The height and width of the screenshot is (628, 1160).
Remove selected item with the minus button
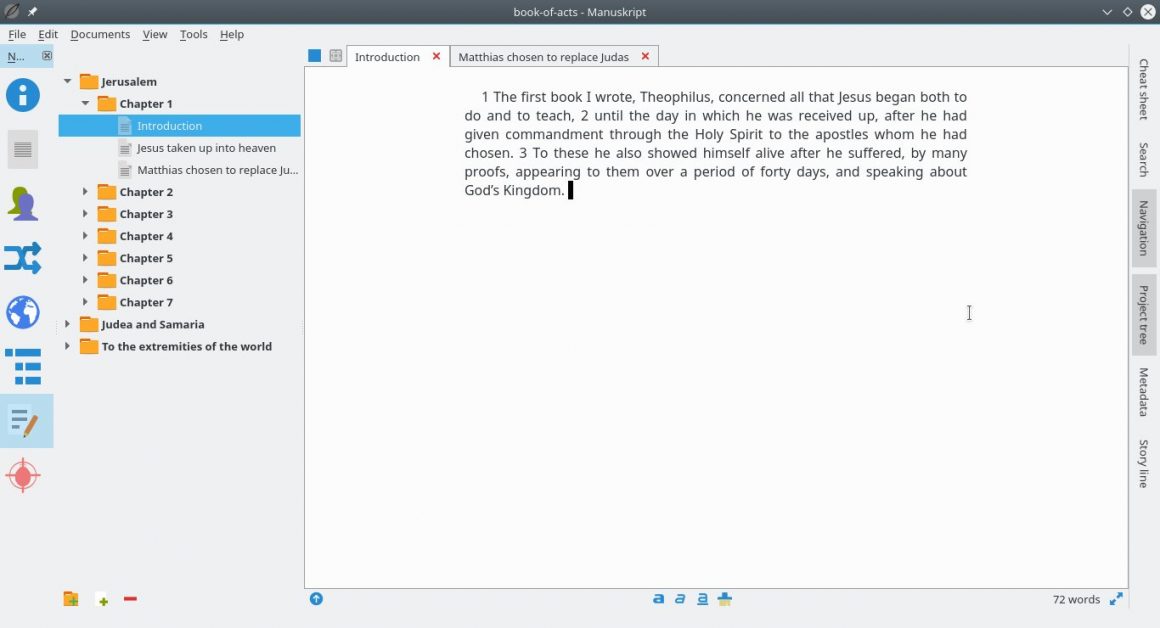130,599
